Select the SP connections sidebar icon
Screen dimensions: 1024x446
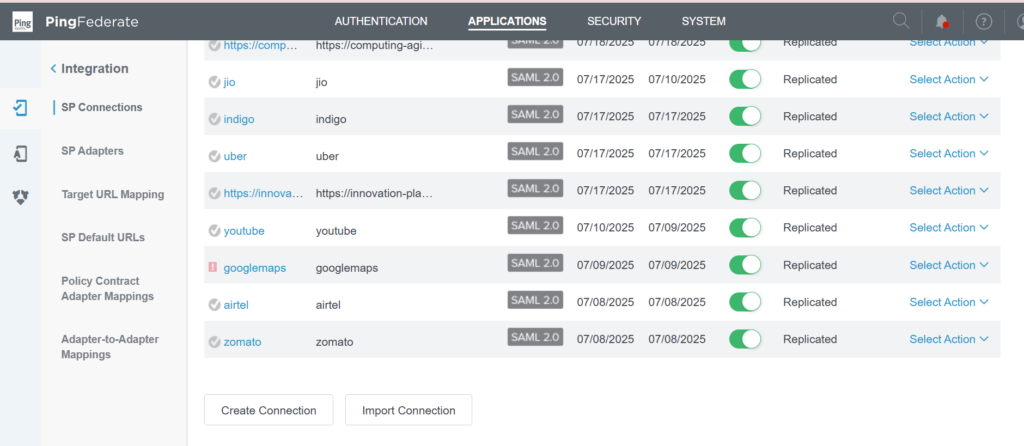pyautogui.click(x=20, y=108)
